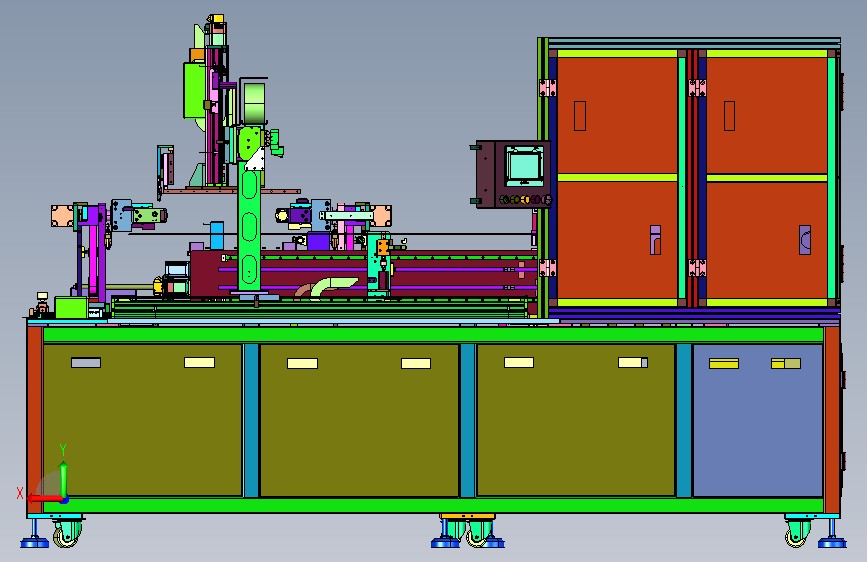This screenshot has height=562, width=867.
Task: Pick the small cyan block beside the column
Action: point(217,235)
